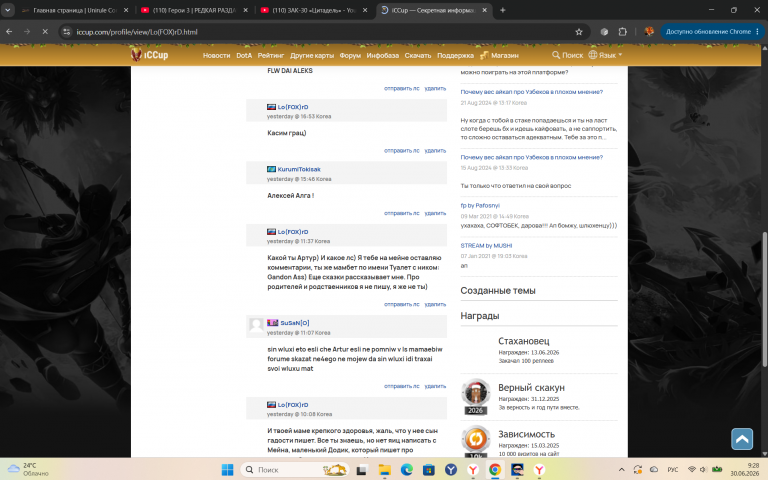This screenshot has width=768, height=480.
Task: Open the tab search chevron
Action: tap(7, 10)
